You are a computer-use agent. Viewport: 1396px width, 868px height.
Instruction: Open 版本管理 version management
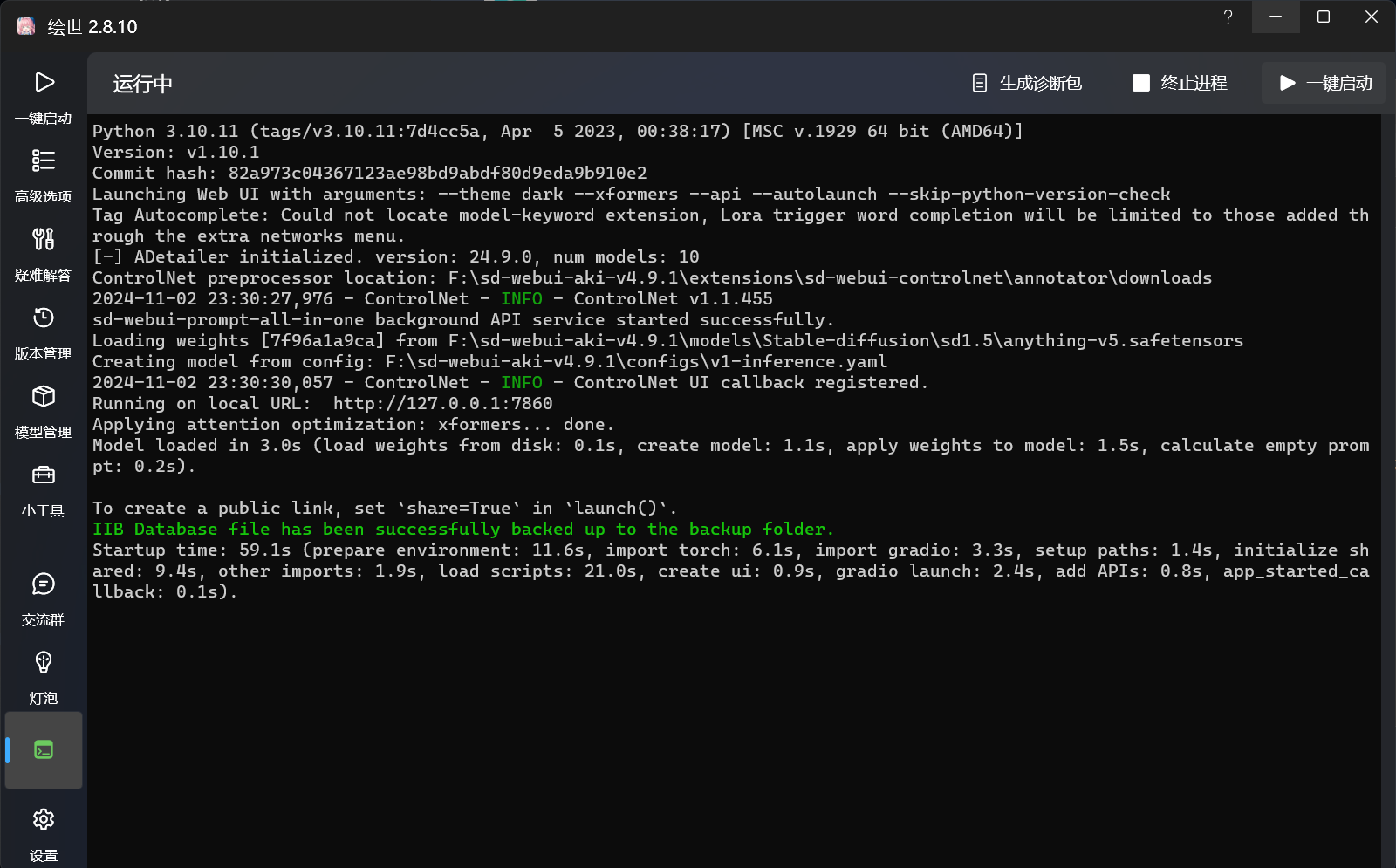click(x=44, y=333)
